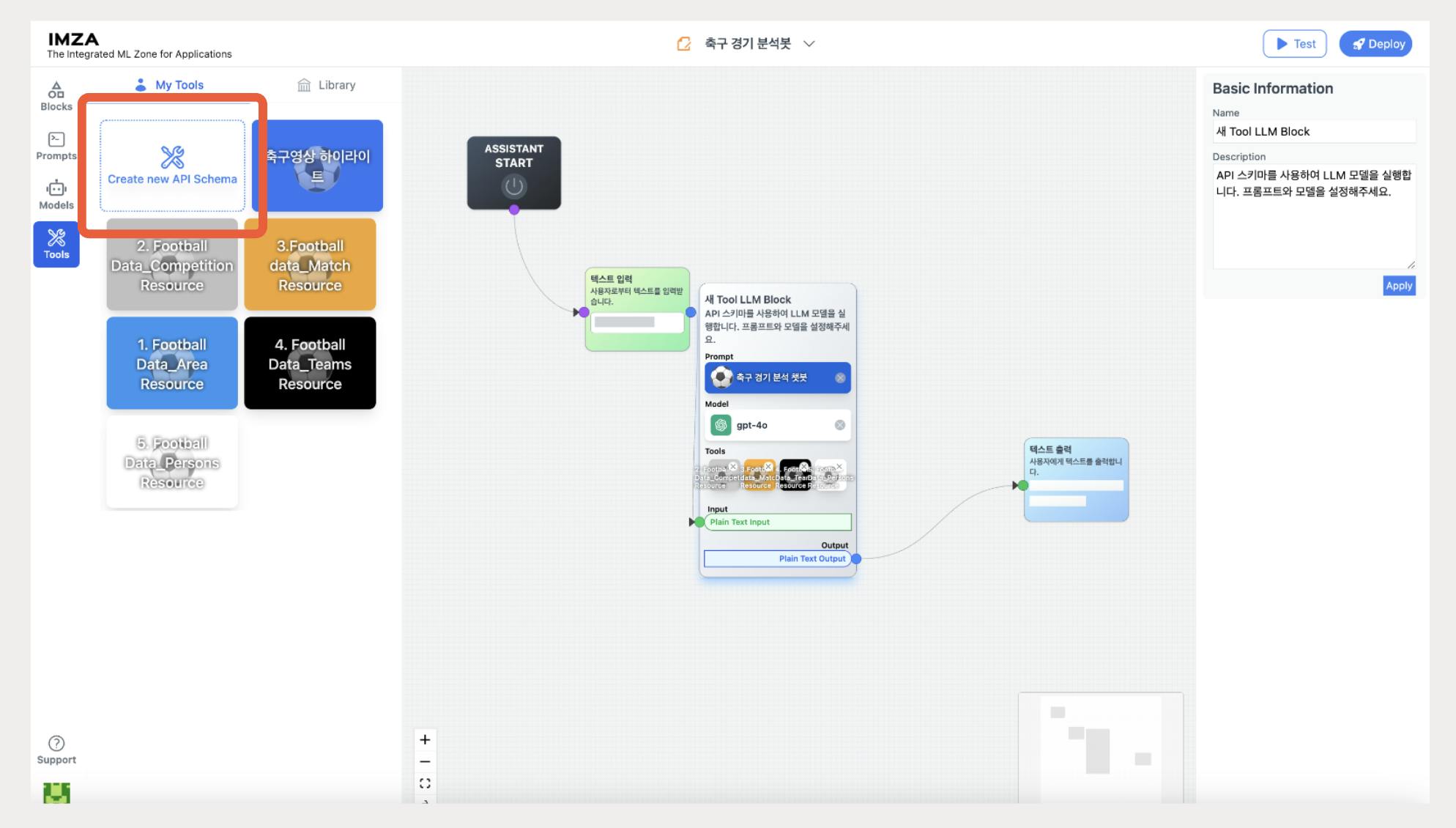Open the Blocks sidebar panel
Viewport: 1456px width, 828px height.
56,96
